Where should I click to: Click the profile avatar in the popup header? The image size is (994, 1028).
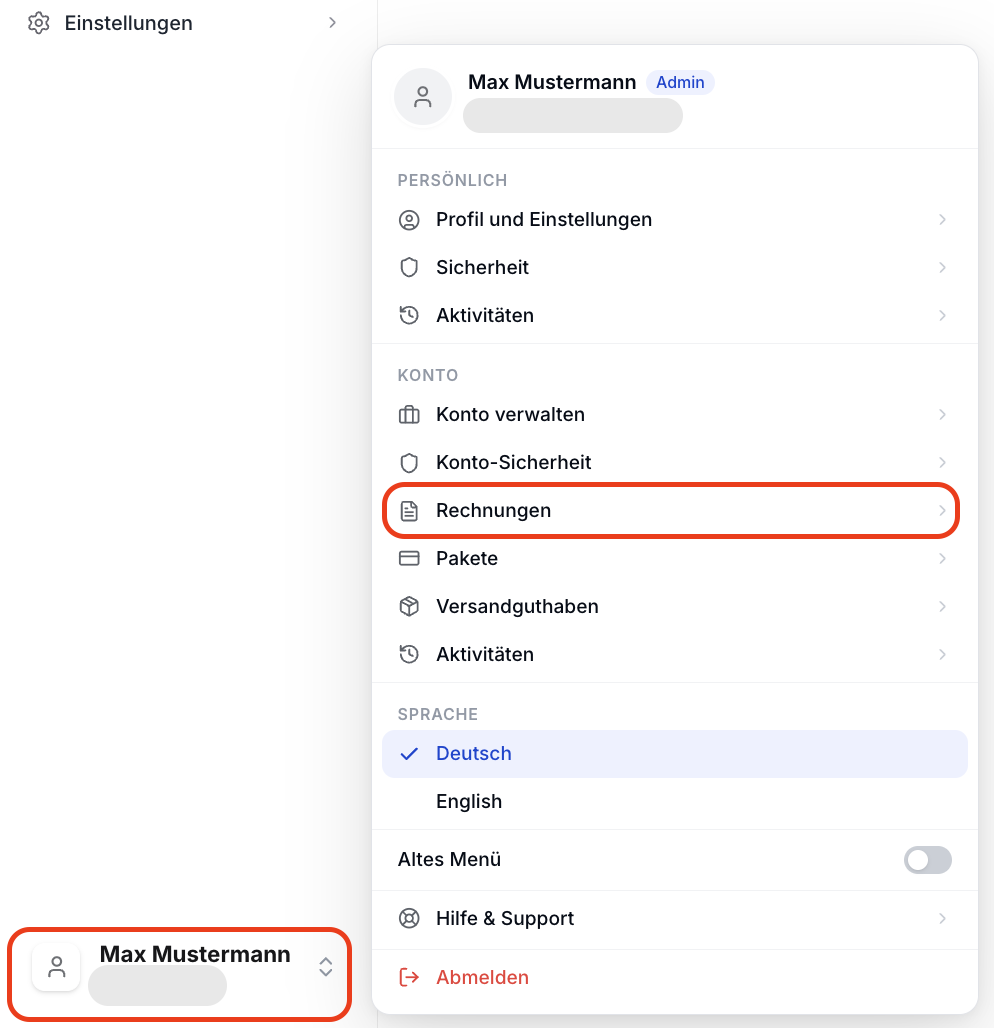point(423,97)
